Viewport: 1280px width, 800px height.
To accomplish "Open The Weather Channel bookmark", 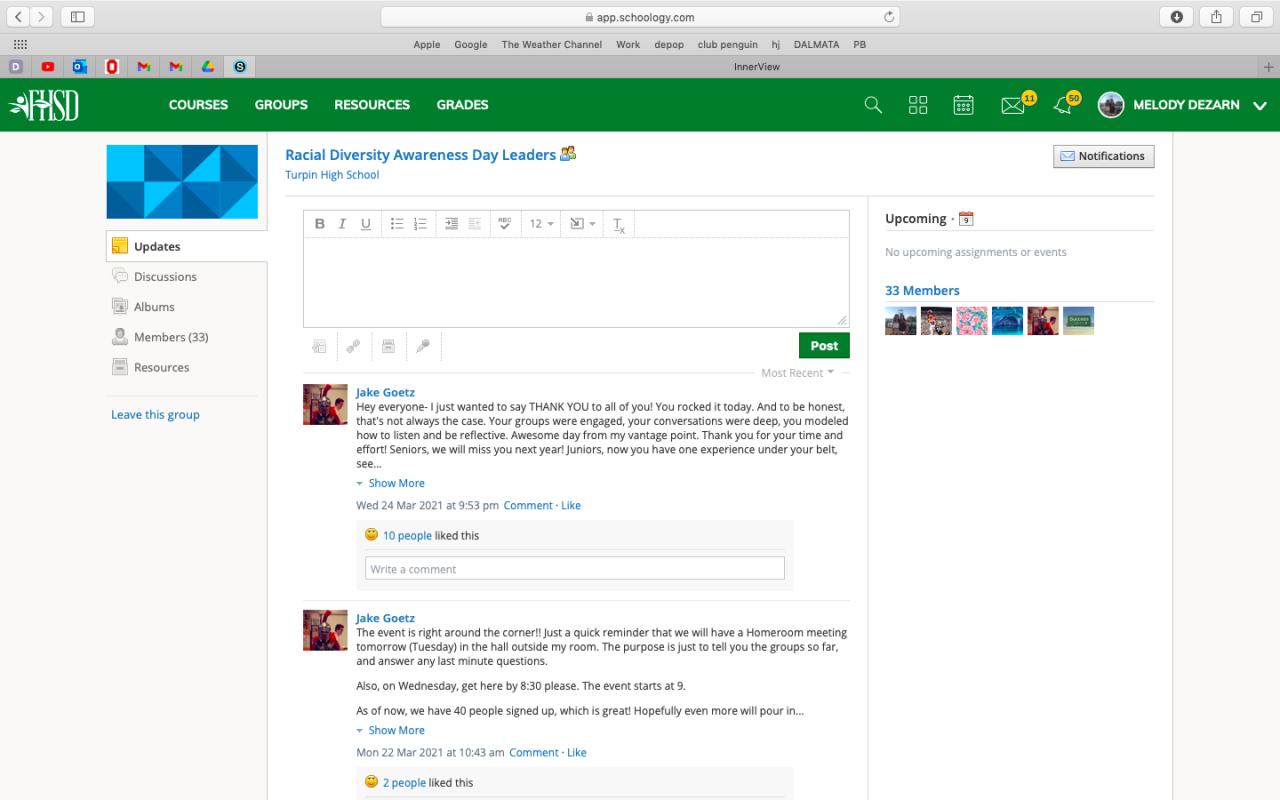I will 552,45.
